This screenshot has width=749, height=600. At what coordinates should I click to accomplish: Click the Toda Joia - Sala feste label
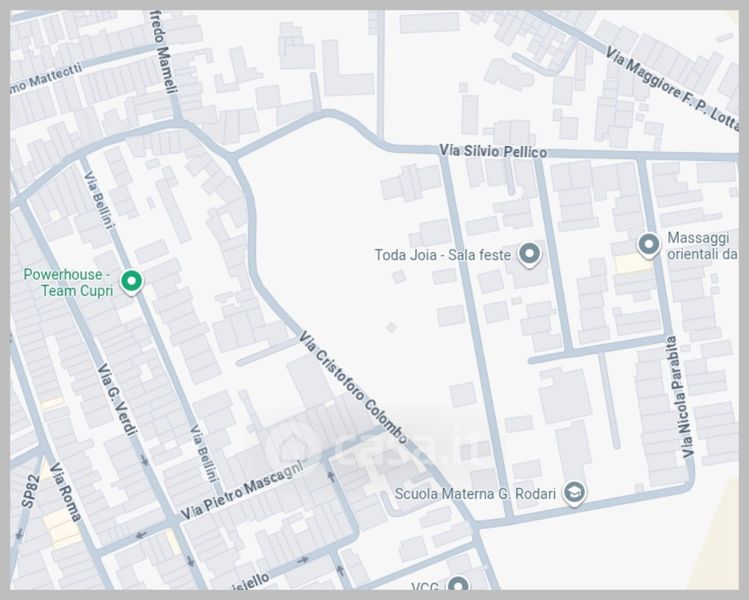(442, 255)
